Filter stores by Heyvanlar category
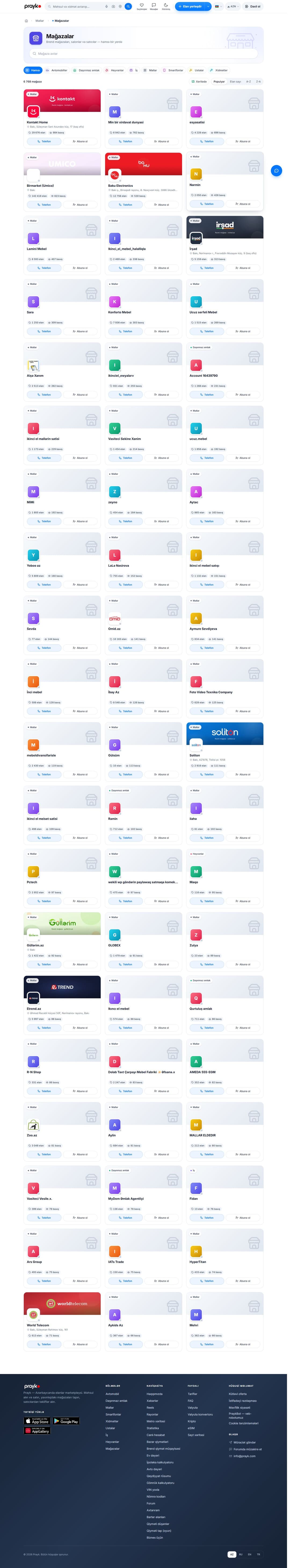The image size is (290, 1568). (115, 70)
